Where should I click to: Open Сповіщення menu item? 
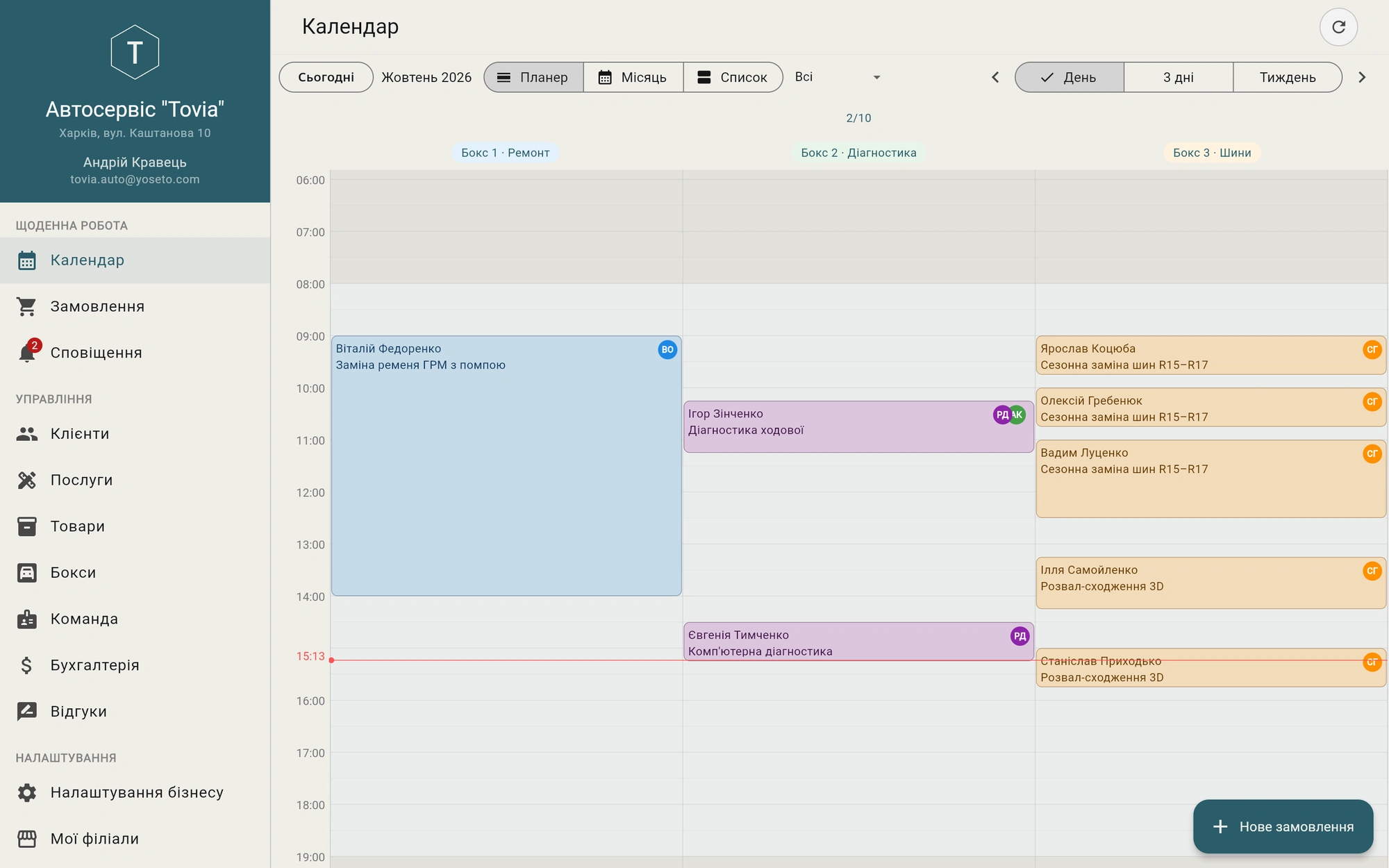[135, 353]
